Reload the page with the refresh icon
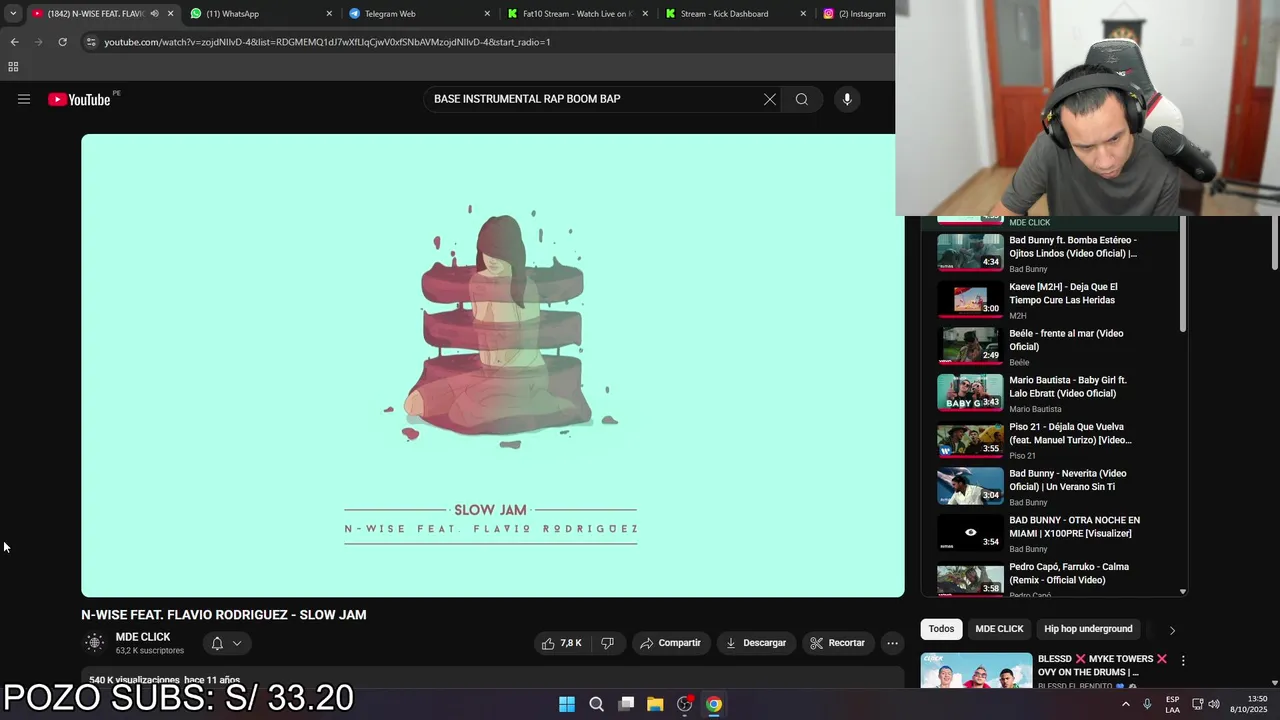 pos(62,42)
